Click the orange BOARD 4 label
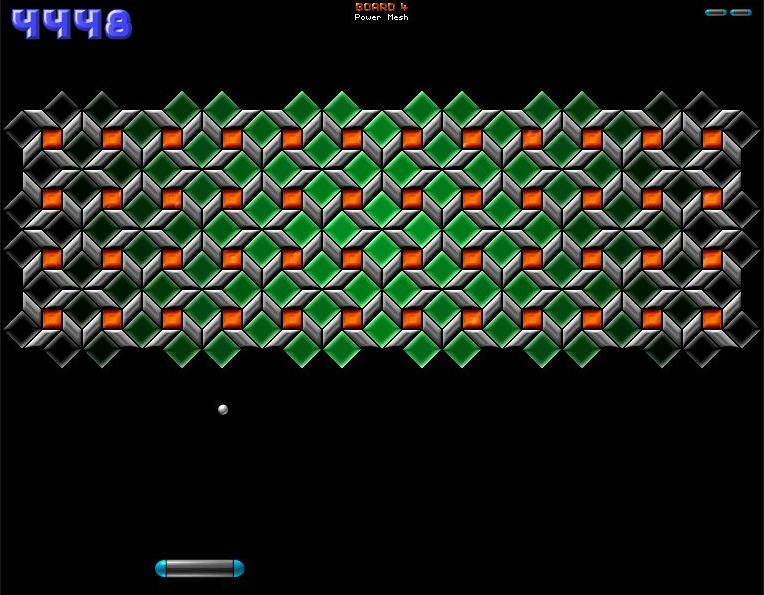Image resolution: width=764 pixels, height=595 pixels. coord(381,7)
